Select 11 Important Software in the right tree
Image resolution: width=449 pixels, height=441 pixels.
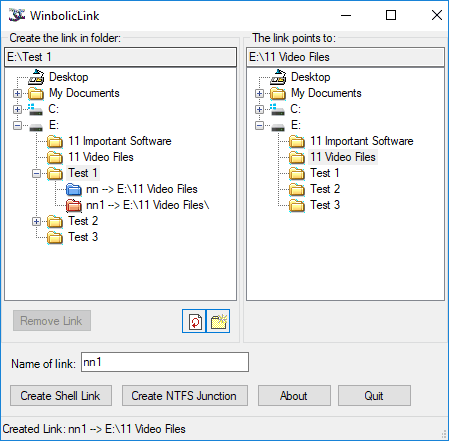[362, 141]
